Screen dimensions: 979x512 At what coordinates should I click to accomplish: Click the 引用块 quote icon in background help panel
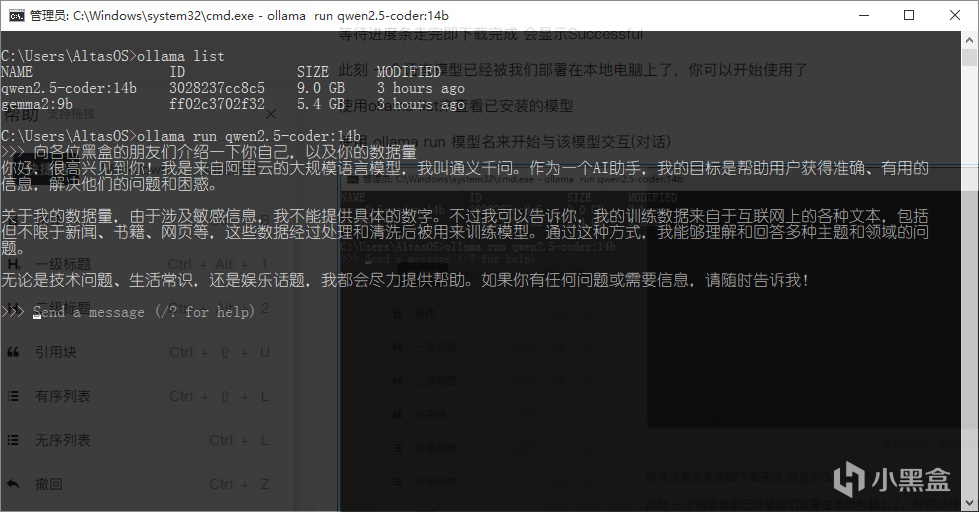pos(13,352)
